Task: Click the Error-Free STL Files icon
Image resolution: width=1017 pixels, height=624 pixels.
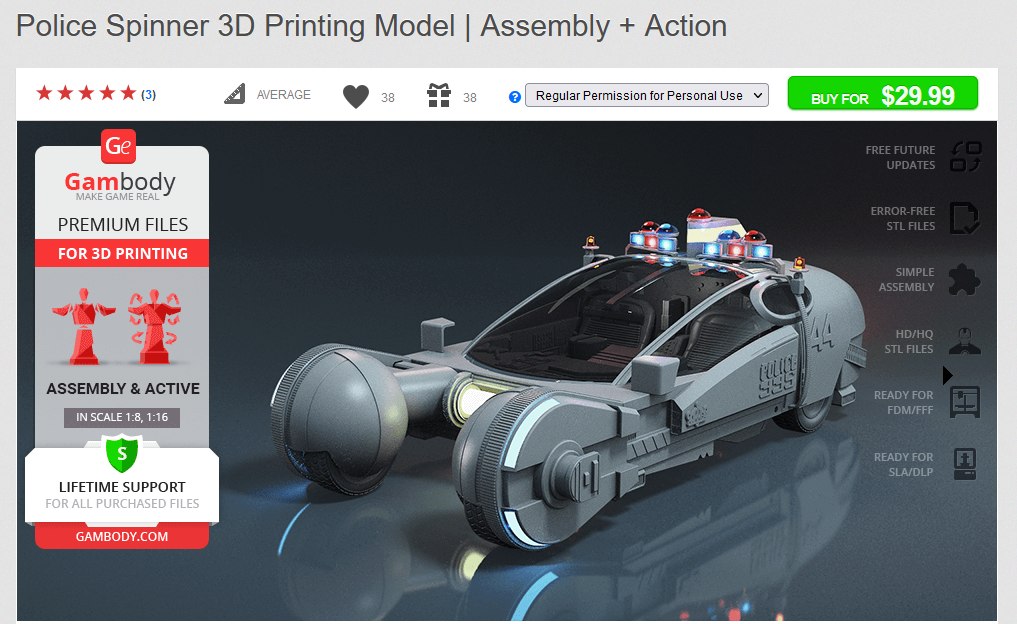Action: pos(965,218)
